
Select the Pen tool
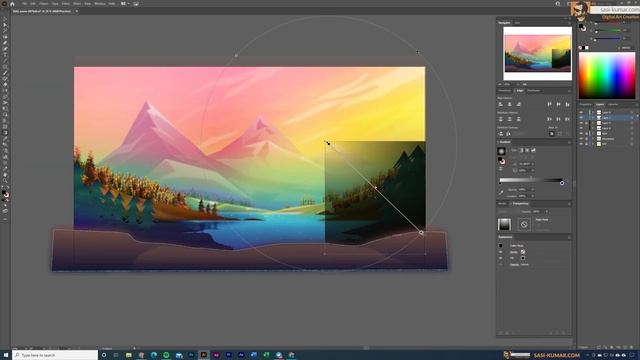(x=5, y=43)
